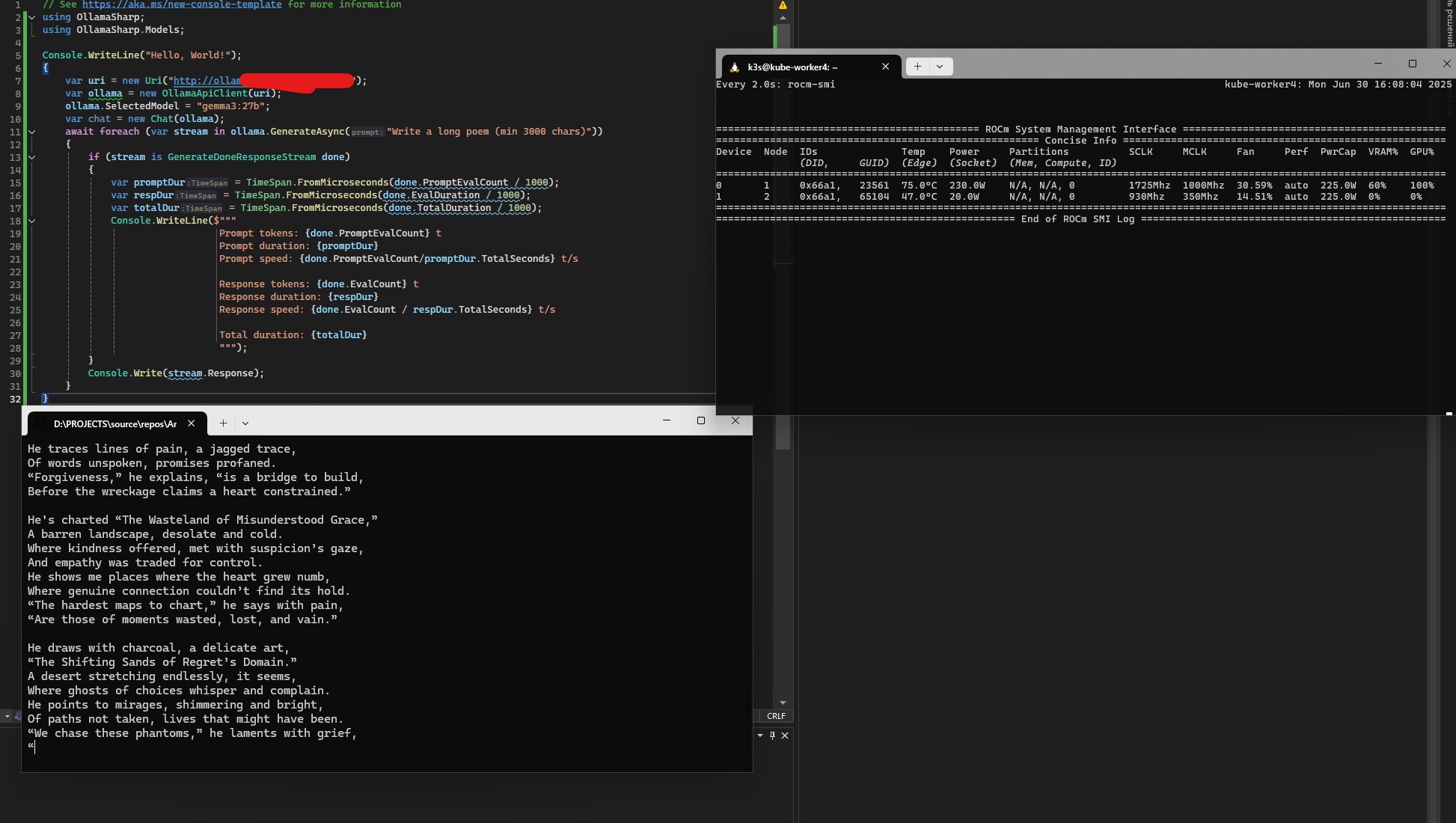Collapse the await foreach block at line 11
1456x823 pixels.
pos(32,132)
